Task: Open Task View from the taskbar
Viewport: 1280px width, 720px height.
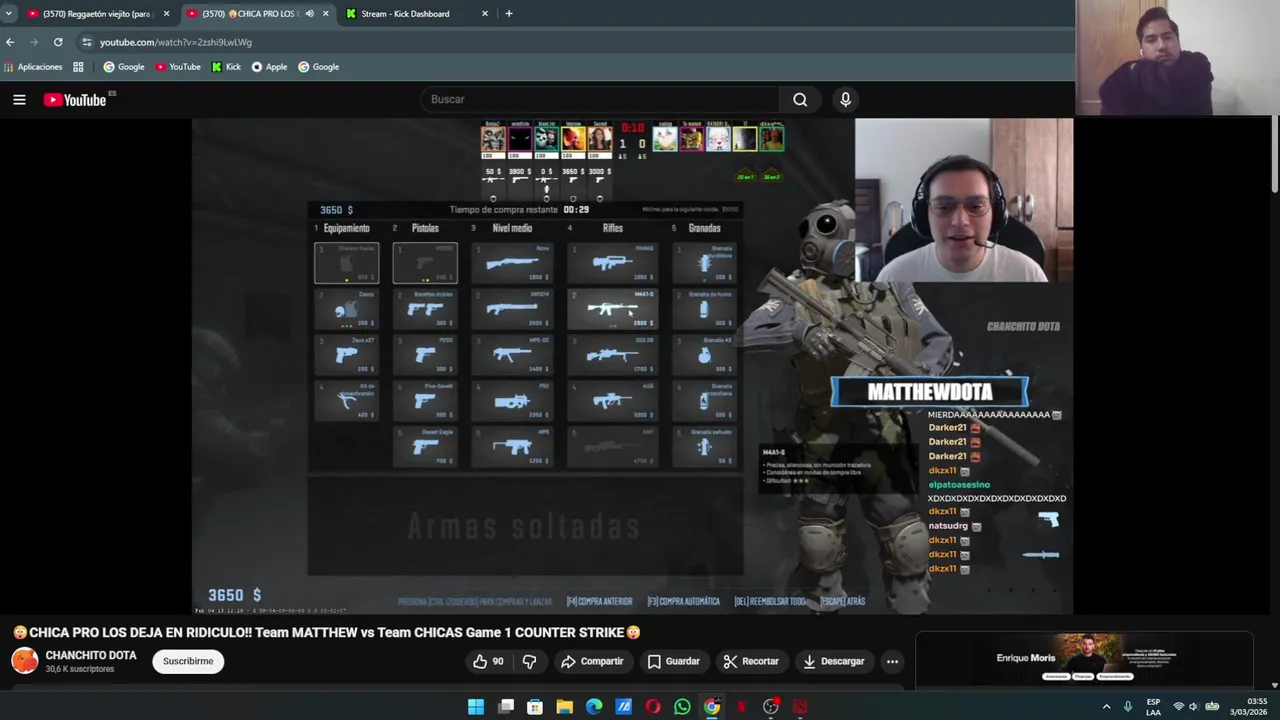Action: (506, 707)
